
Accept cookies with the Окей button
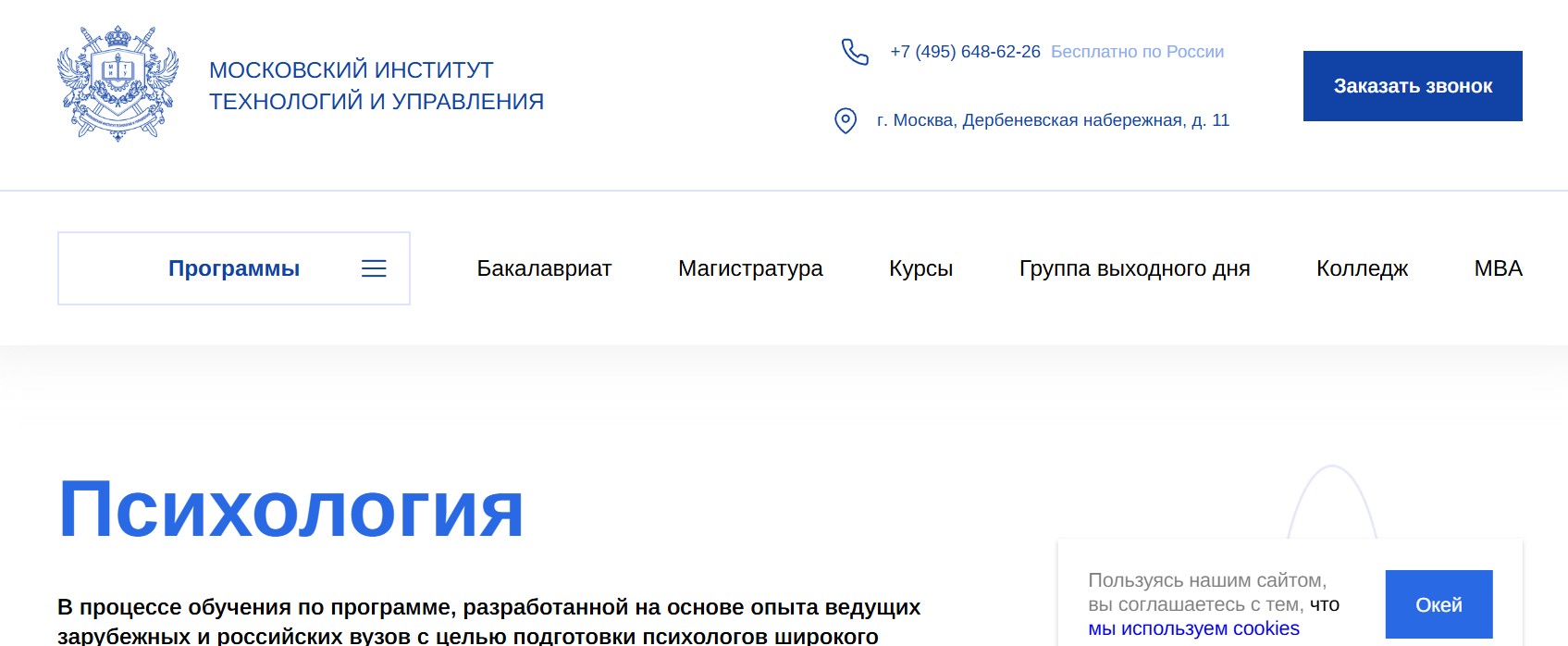(1438, 604)
